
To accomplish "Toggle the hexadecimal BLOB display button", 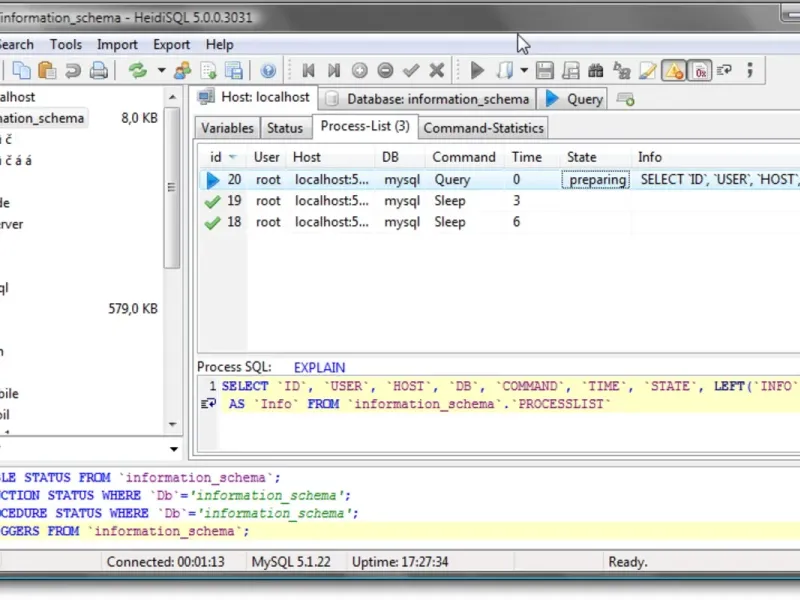I will (x=700, y=70).
